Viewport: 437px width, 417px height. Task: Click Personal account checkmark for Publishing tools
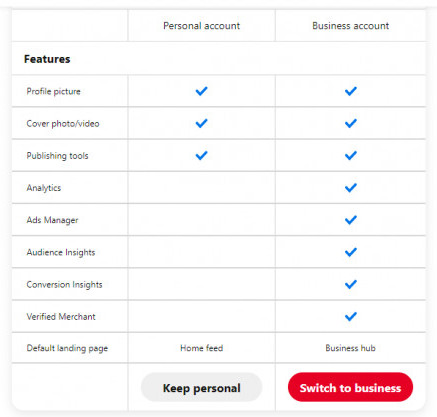click(201, 155)
